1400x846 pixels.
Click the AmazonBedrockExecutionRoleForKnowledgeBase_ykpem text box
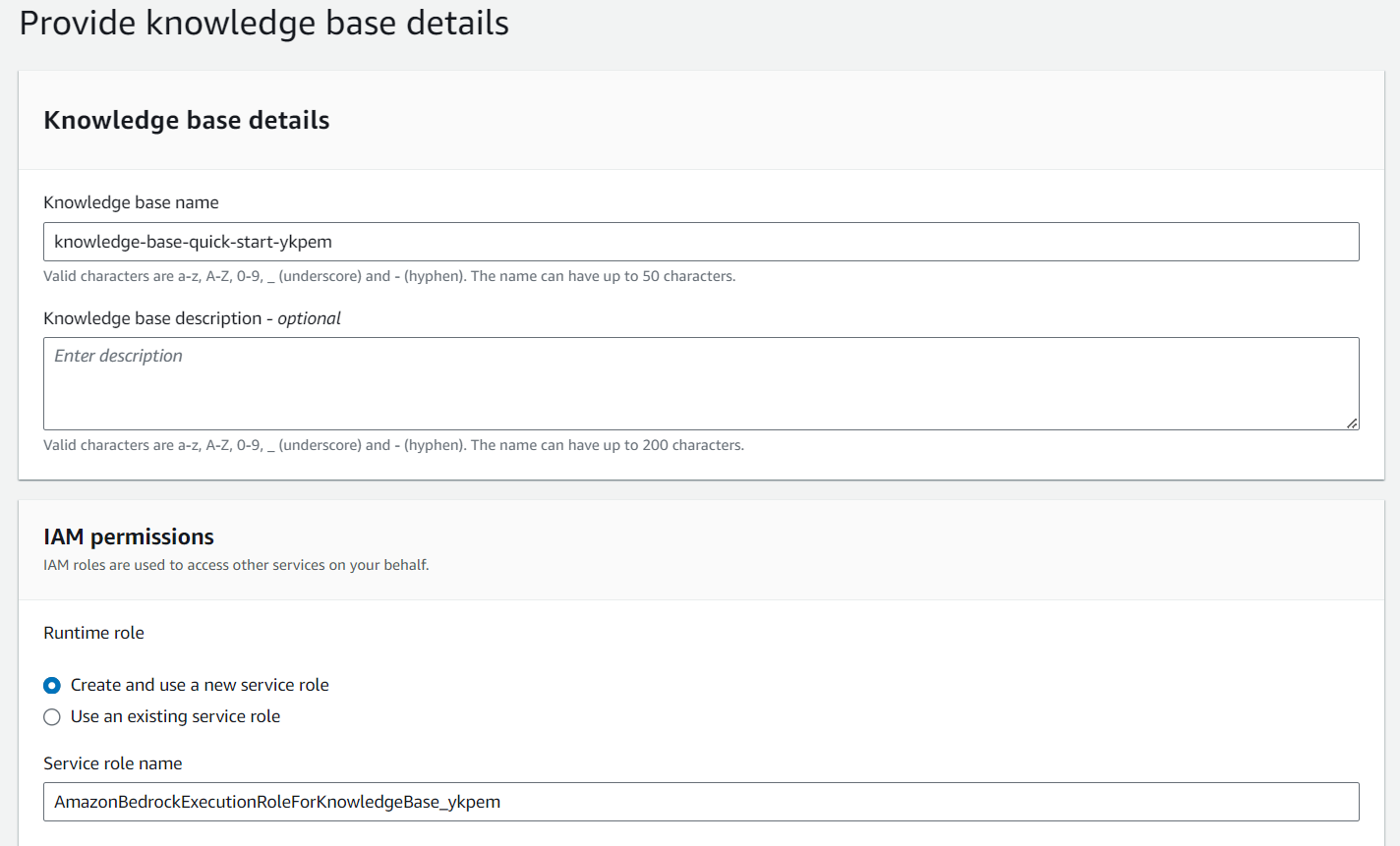(700, 802)
